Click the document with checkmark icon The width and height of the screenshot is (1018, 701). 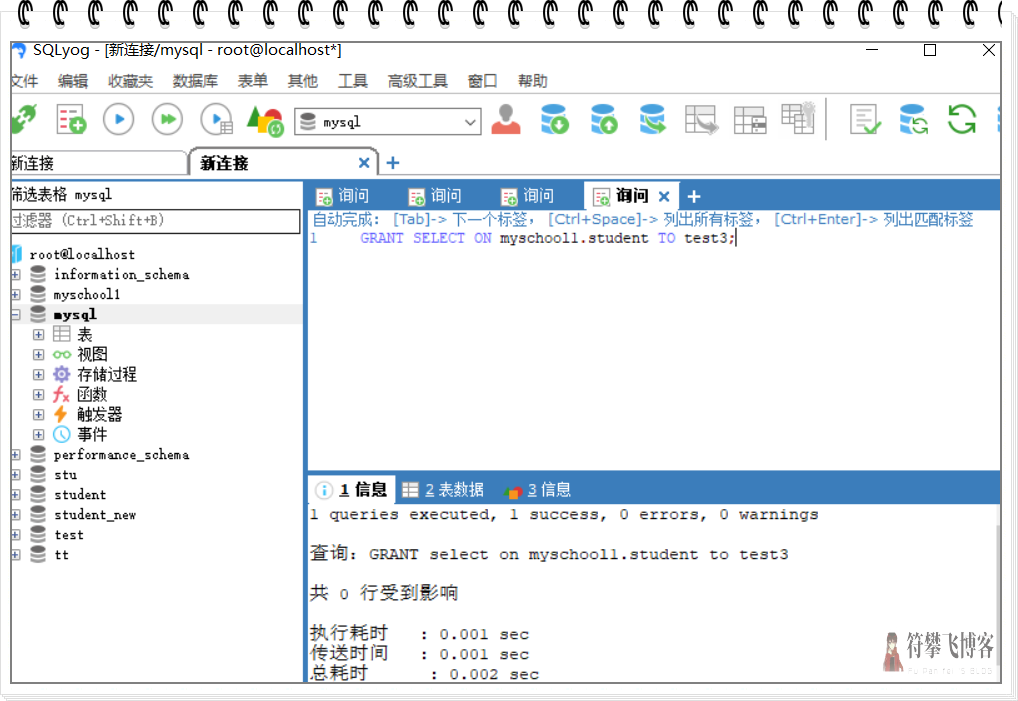click(865, 119)
